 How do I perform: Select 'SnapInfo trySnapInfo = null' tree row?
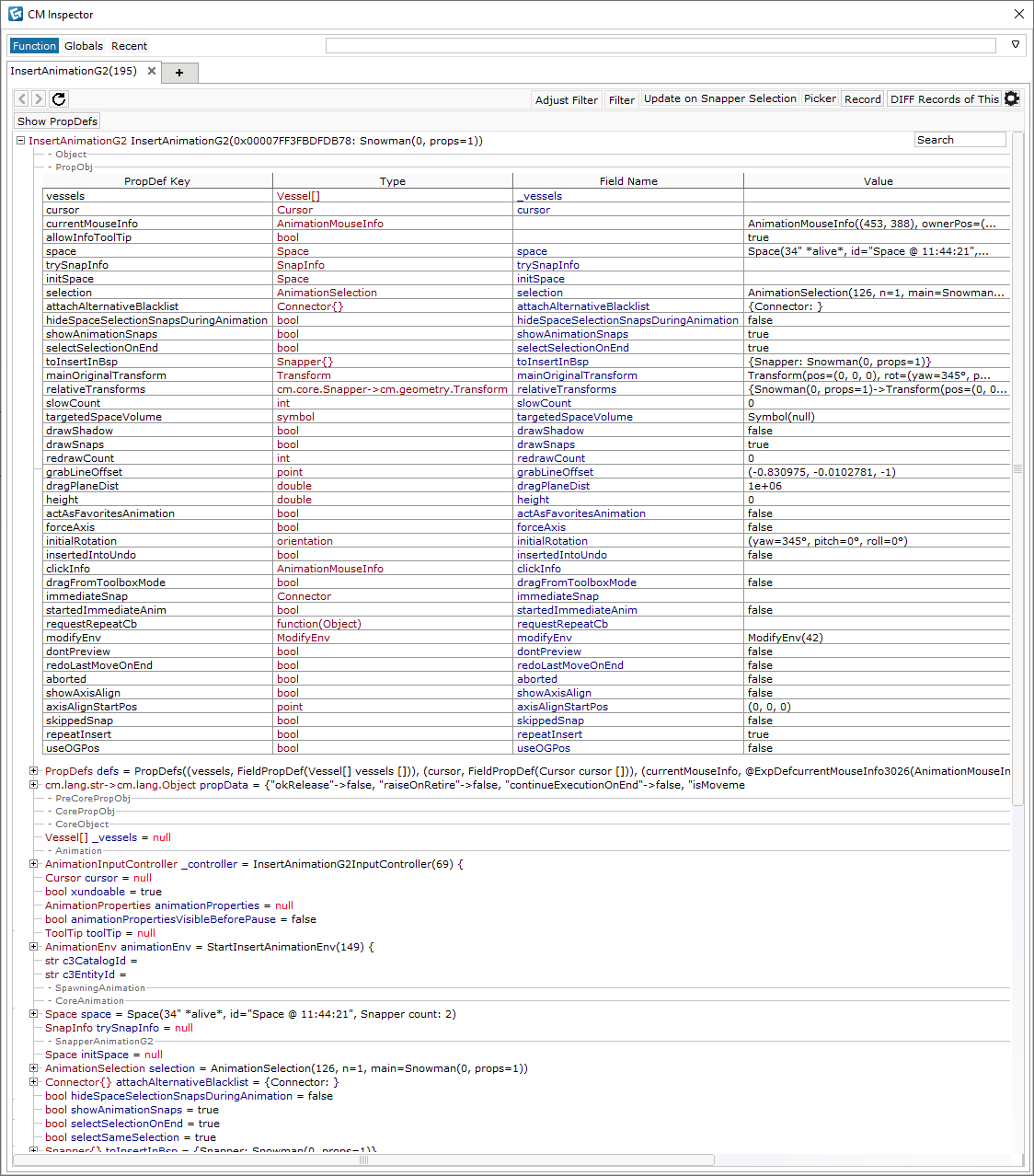[119, 1028]
